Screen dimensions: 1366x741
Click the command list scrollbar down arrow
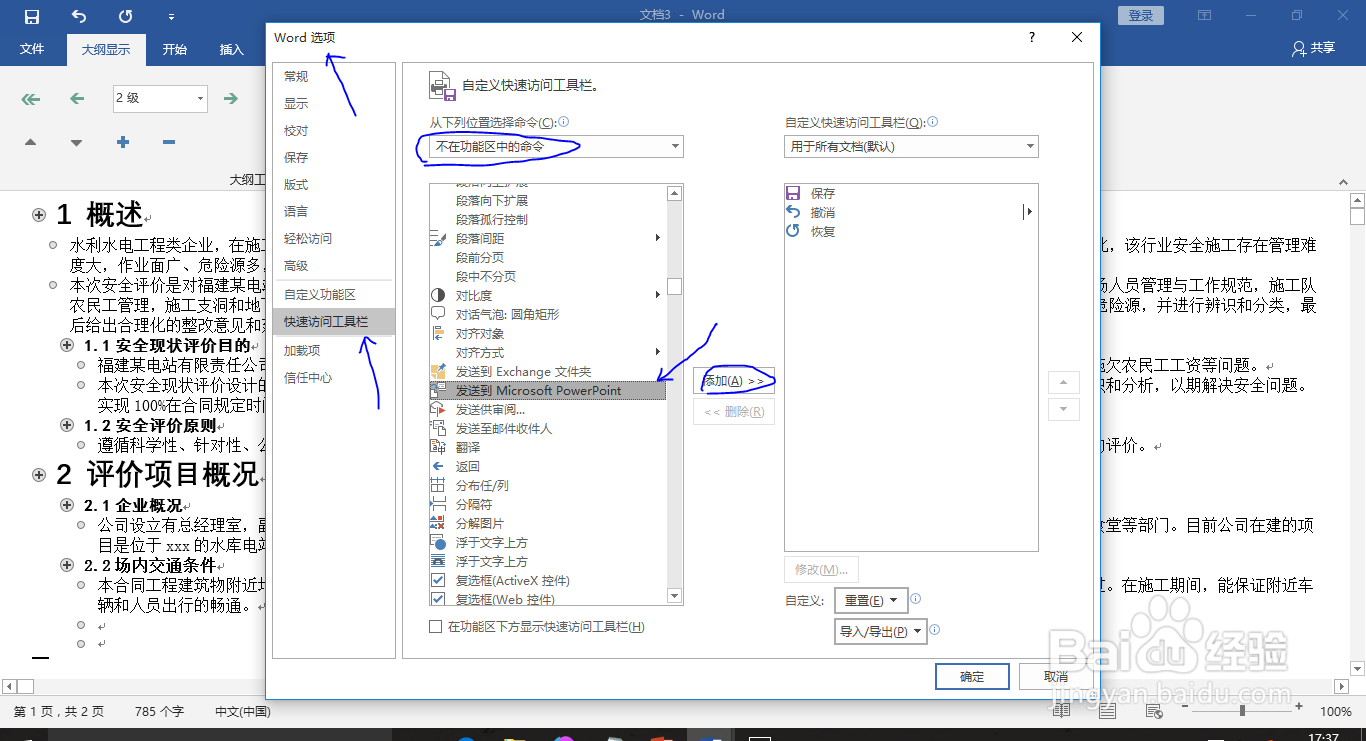tap(675, 596)
